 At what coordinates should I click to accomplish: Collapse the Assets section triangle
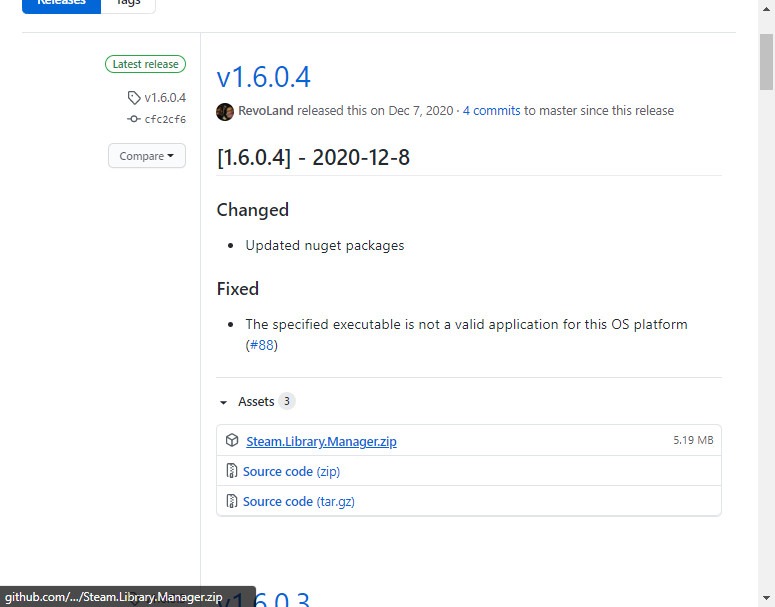tap(223, 402)
